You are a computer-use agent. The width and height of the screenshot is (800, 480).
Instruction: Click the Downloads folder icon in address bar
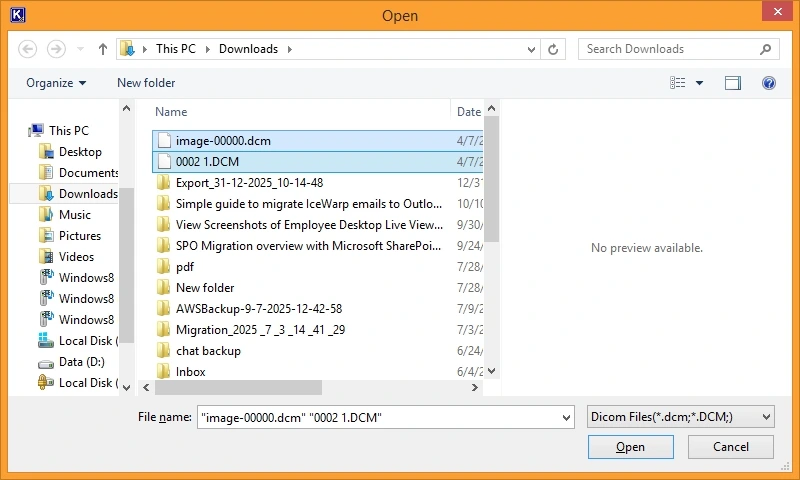coord(127,49)
